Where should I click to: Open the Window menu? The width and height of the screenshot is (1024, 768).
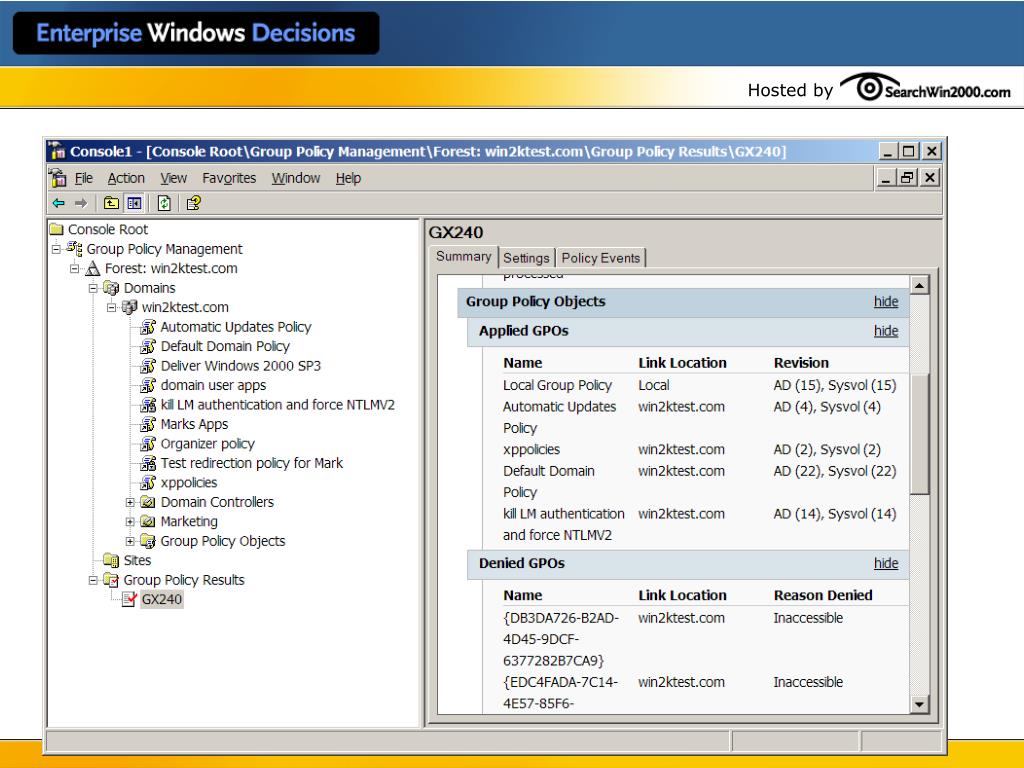[296, 178]
